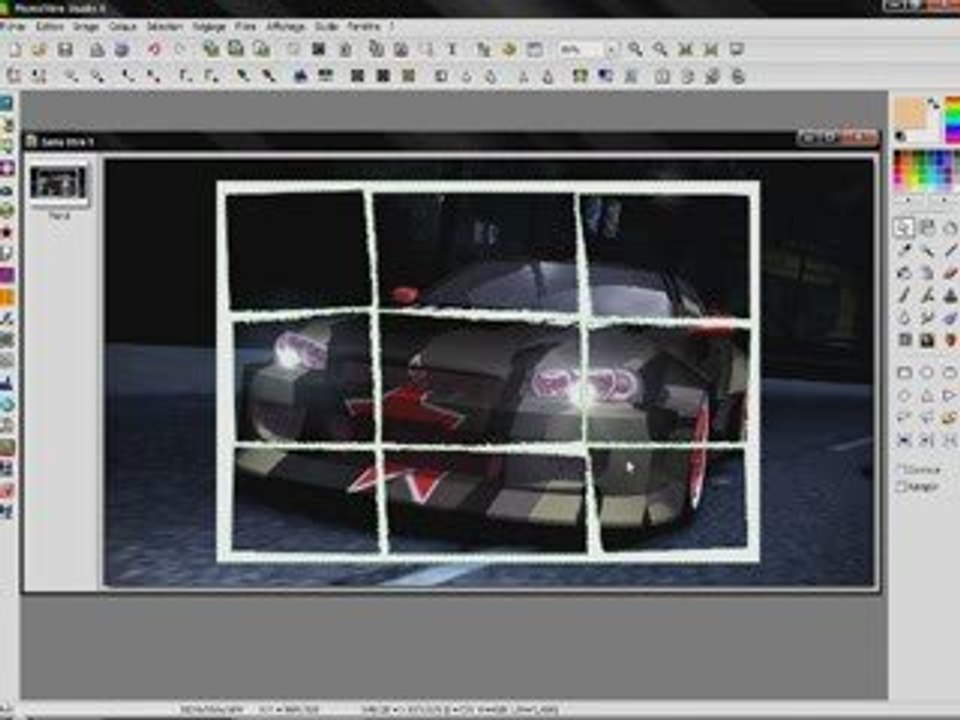Select the Blur drop tool
This screenshot has width=960, height=720.
(x=904, y=318)
